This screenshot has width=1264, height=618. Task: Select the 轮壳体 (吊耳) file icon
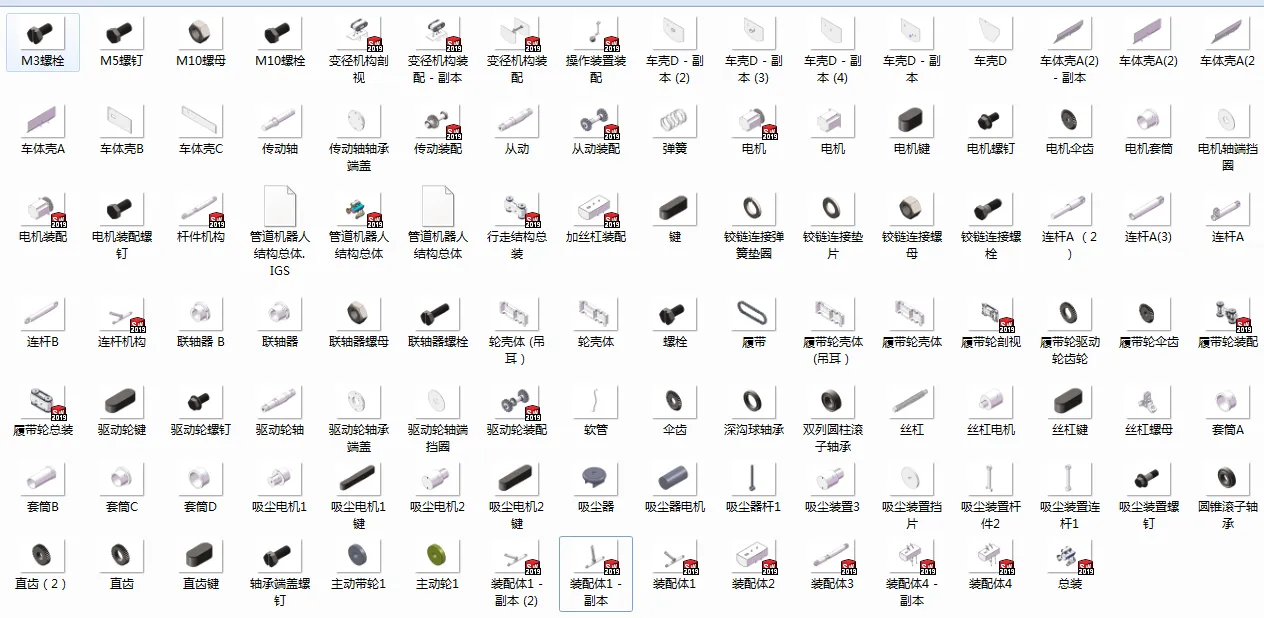coord(517,314)
